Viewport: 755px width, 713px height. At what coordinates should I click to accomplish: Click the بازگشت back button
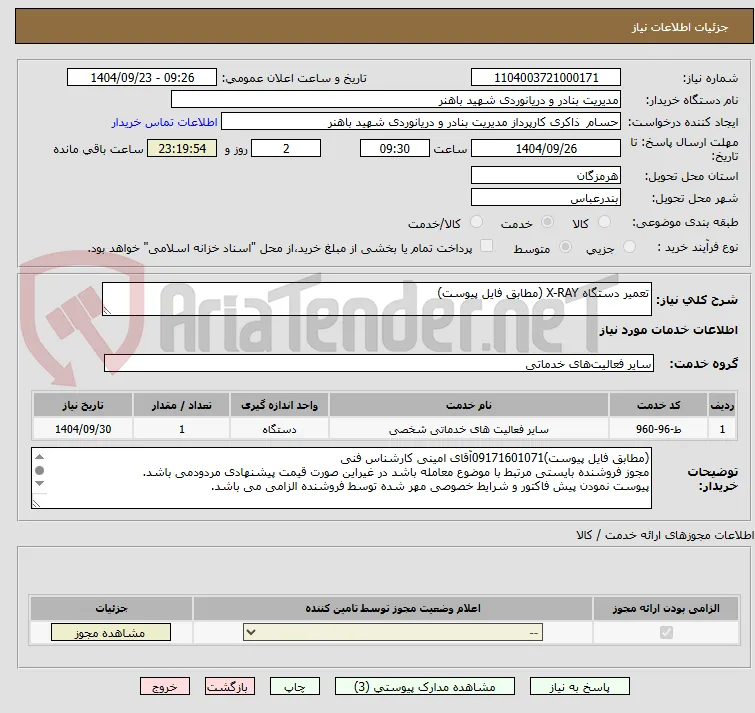[x=230, y=687]
